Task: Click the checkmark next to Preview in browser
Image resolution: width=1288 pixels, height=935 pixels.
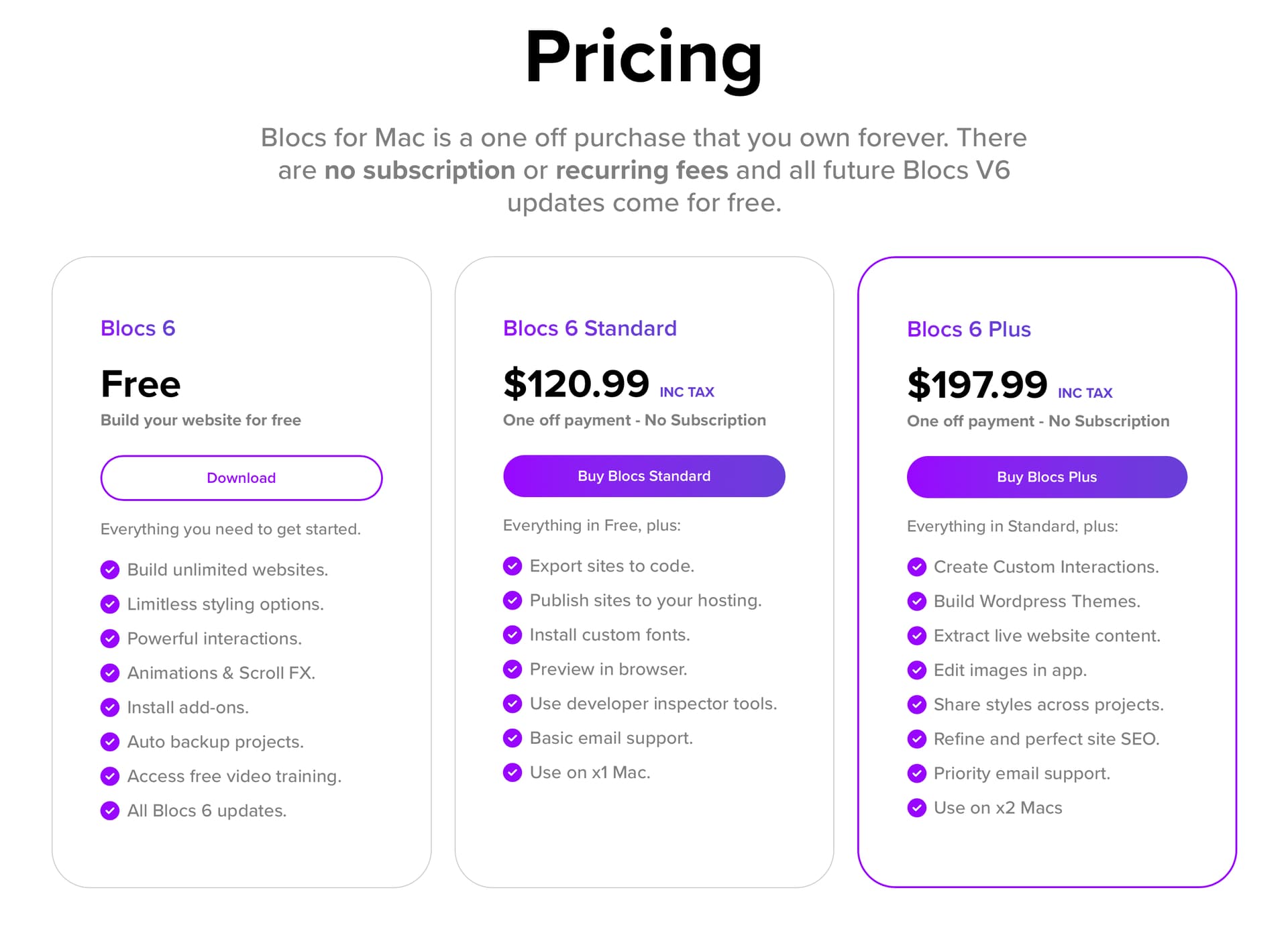Action: (x=513, y=669)
